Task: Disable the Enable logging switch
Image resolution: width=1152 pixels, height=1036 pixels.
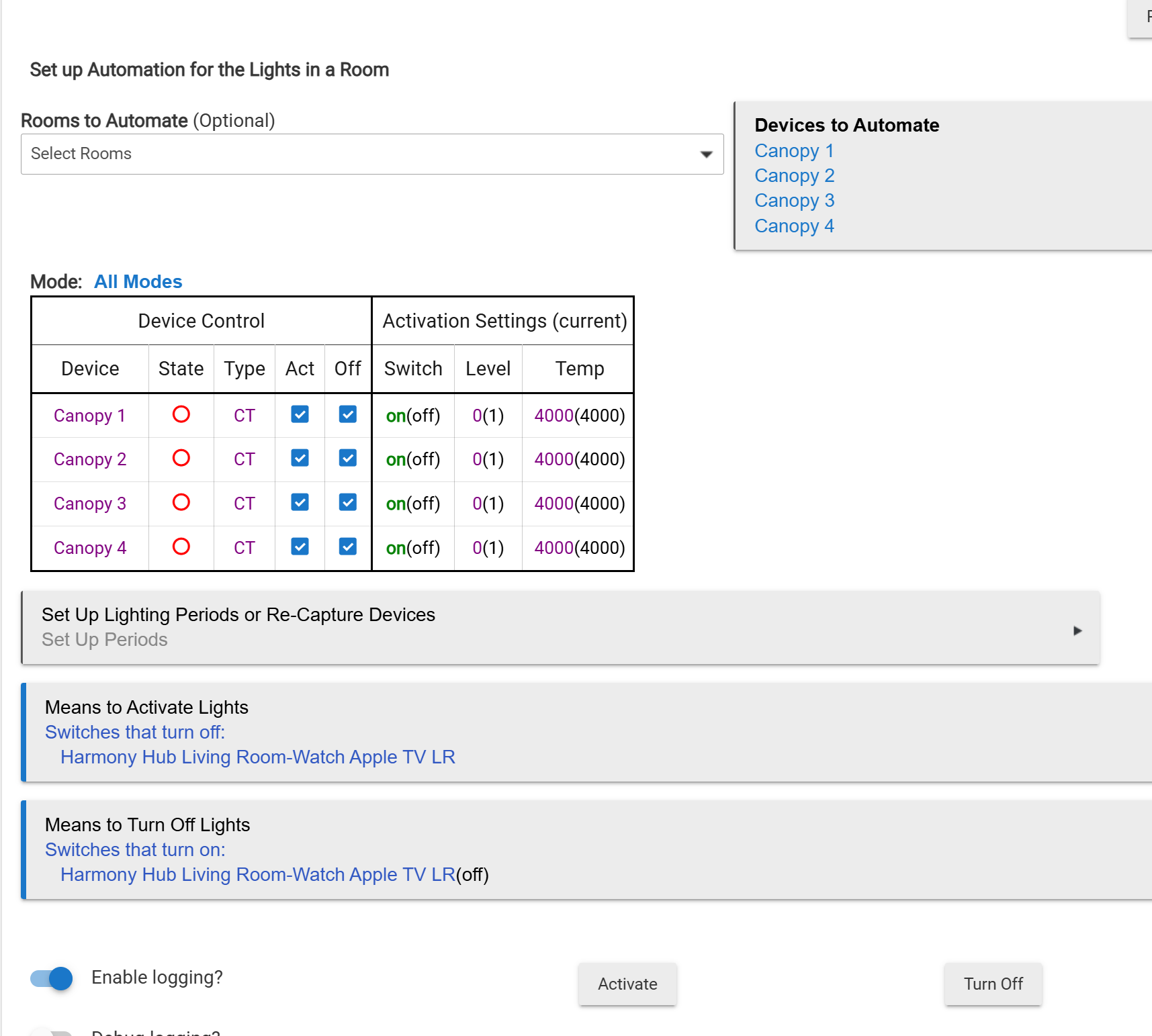Action: click(x=52, y=978)
